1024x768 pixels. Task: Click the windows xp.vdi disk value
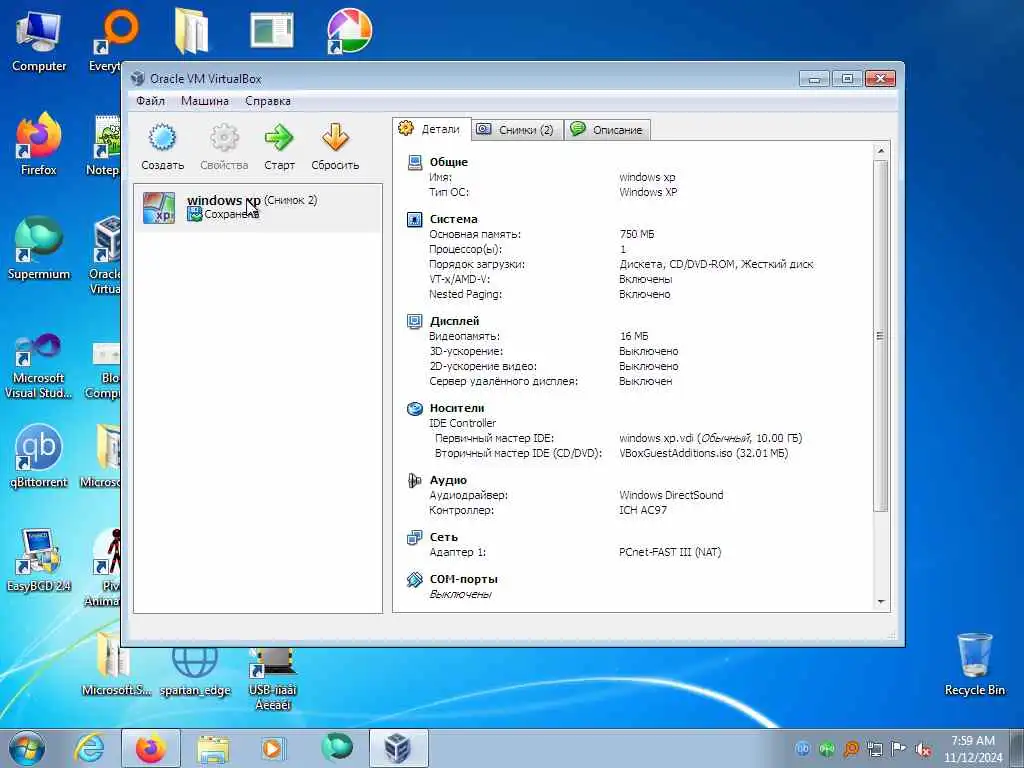pos(711,438)
